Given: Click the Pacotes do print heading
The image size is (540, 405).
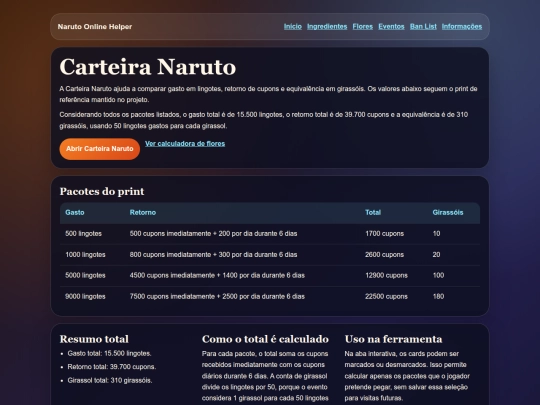Looking at the screenshot, I should [x=102, y=191].
